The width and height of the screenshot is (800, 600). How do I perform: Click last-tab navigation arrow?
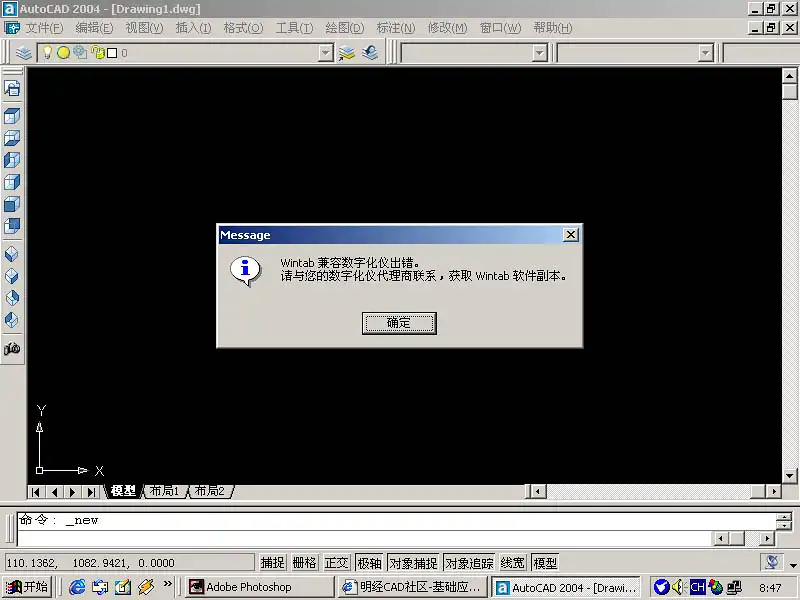[x=91, y=492]
